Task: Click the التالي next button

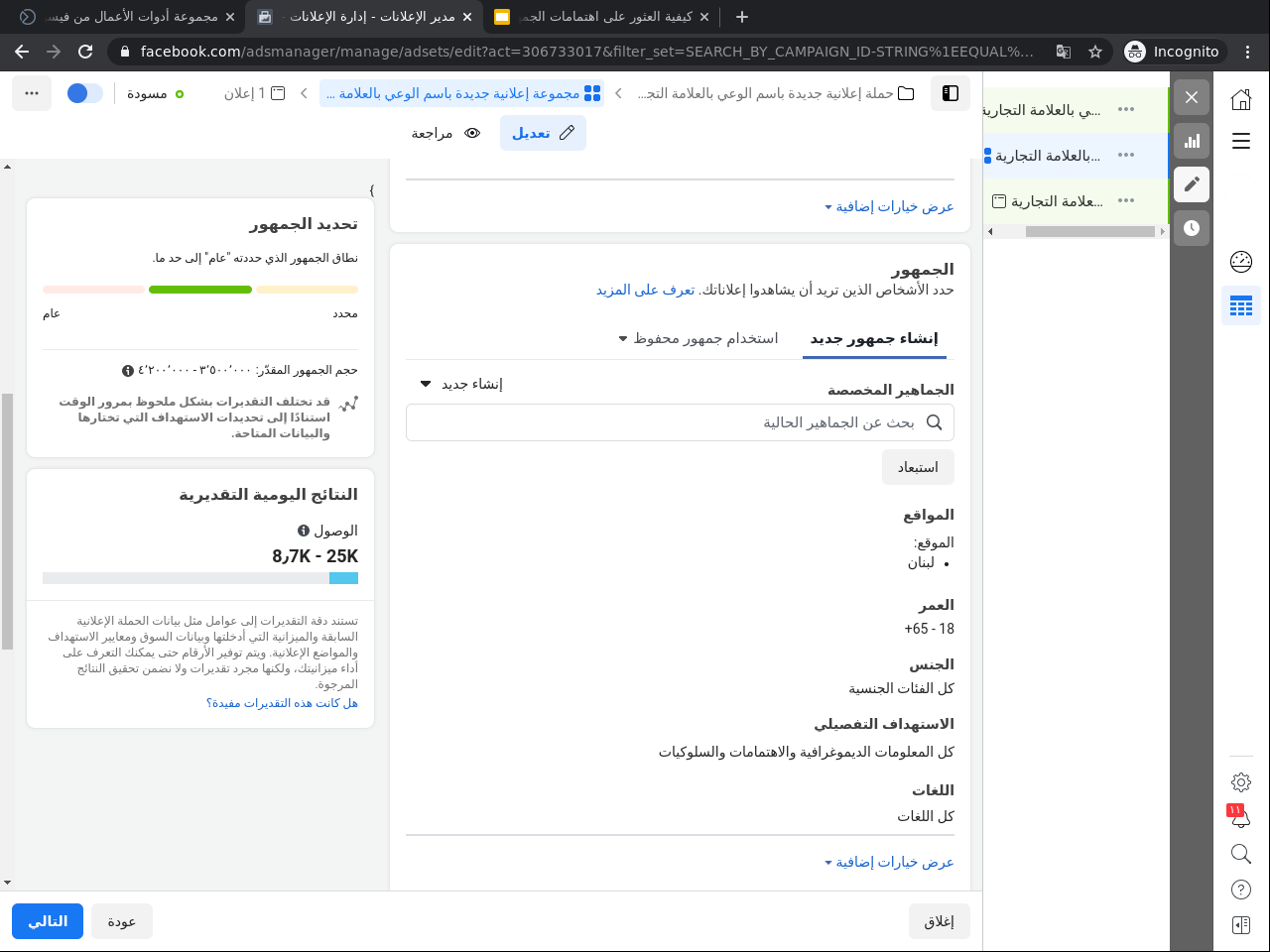Action: [x=48, y=921]
